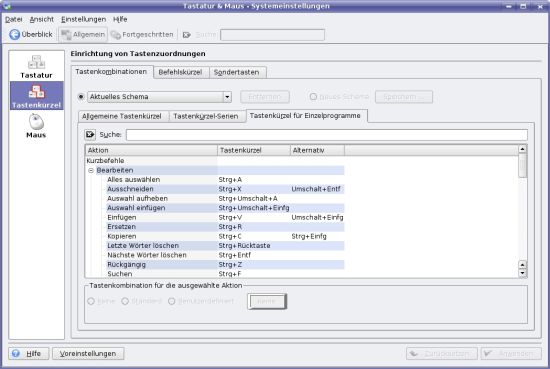Clear the Suche filter icon
The image size is (550, 369).
click(90, 134)
